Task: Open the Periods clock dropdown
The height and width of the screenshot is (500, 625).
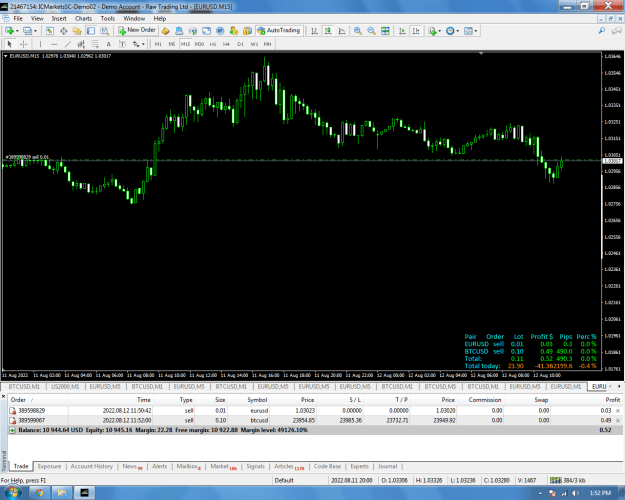Action: click(458, 31)
